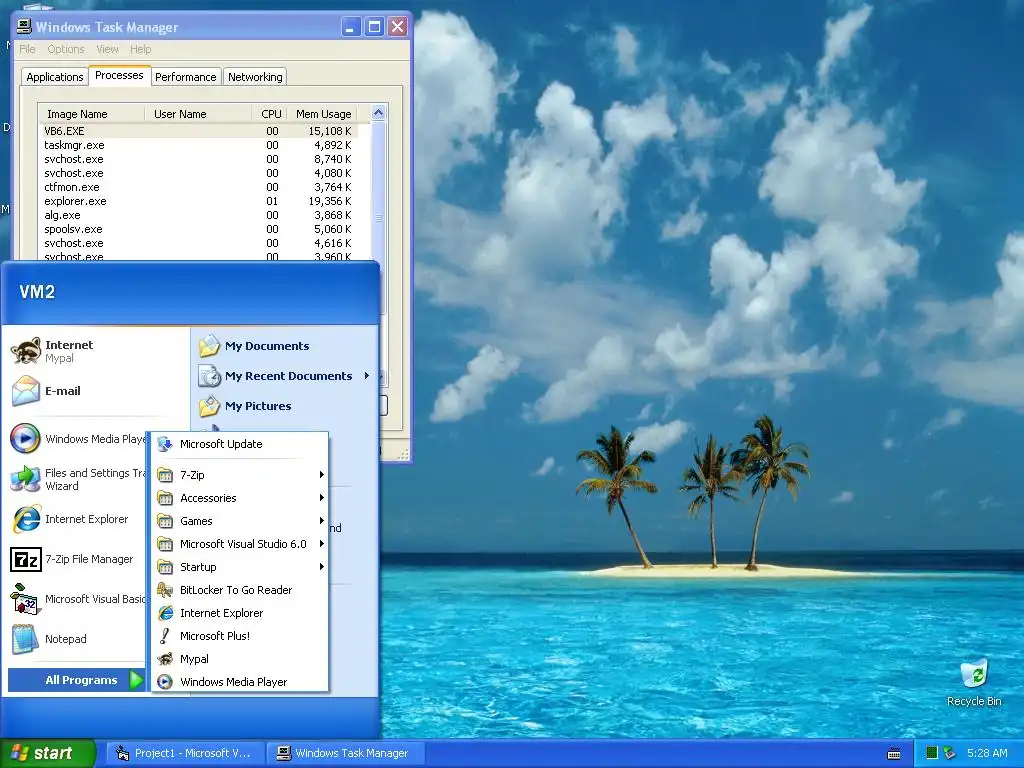Expand Microsoft Visual Studio 6.0 submenu arrow
1024x768 pixels.
321,543
